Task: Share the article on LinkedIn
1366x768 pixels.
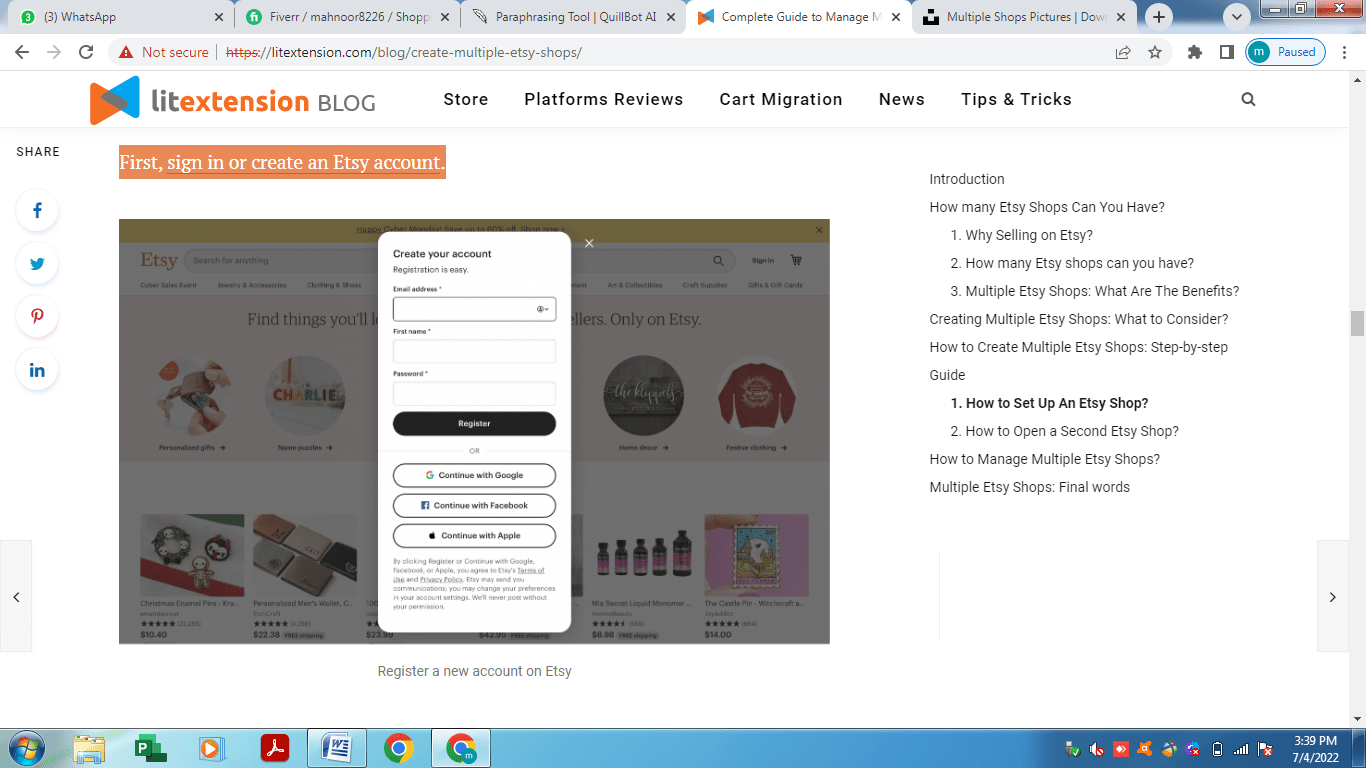Action: click(37, 370)
